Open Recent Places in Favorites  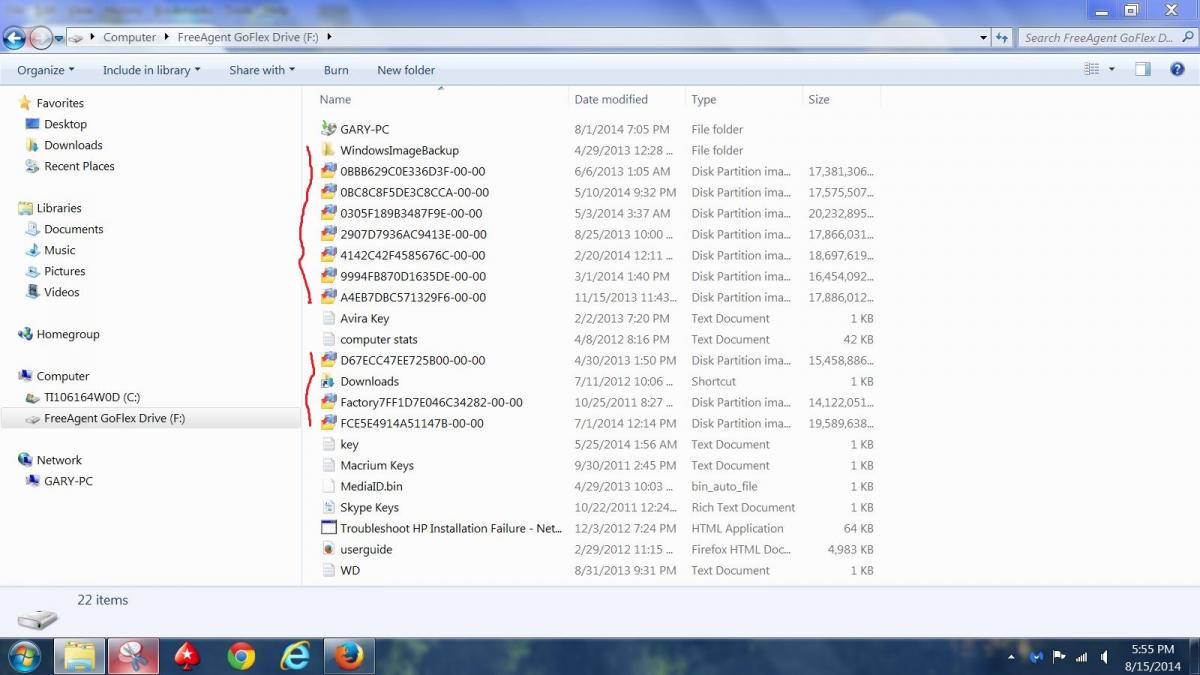79,166
